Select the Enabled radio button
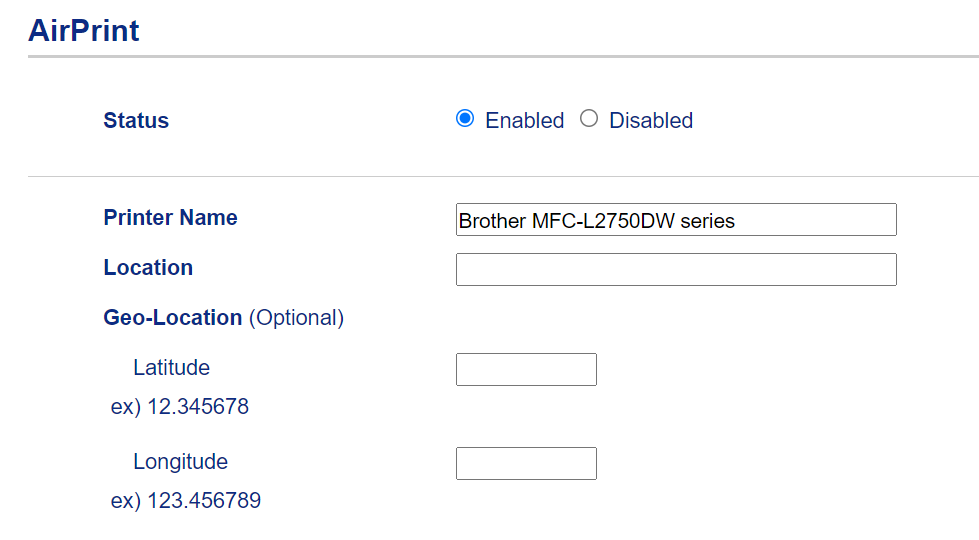Image resolution: width=979 pixels, height=540 pixels. click(x=464, y=119)
